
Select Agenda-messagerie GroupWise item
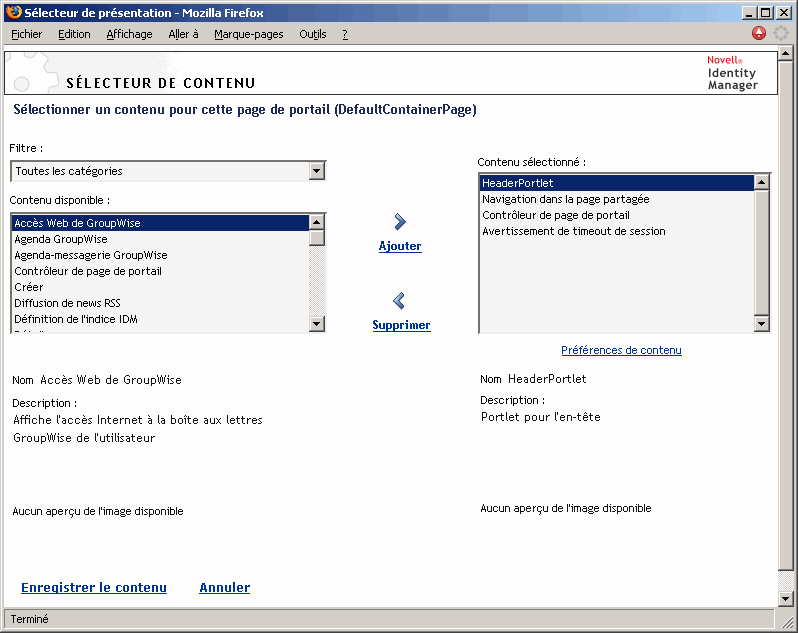point(160,255)
